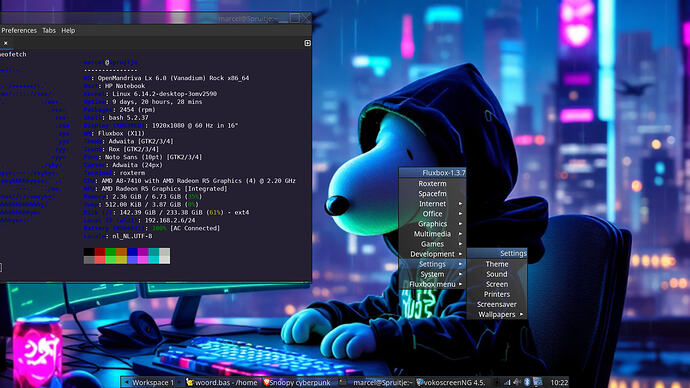Expand the Internet submenu

tap(432, 204)
